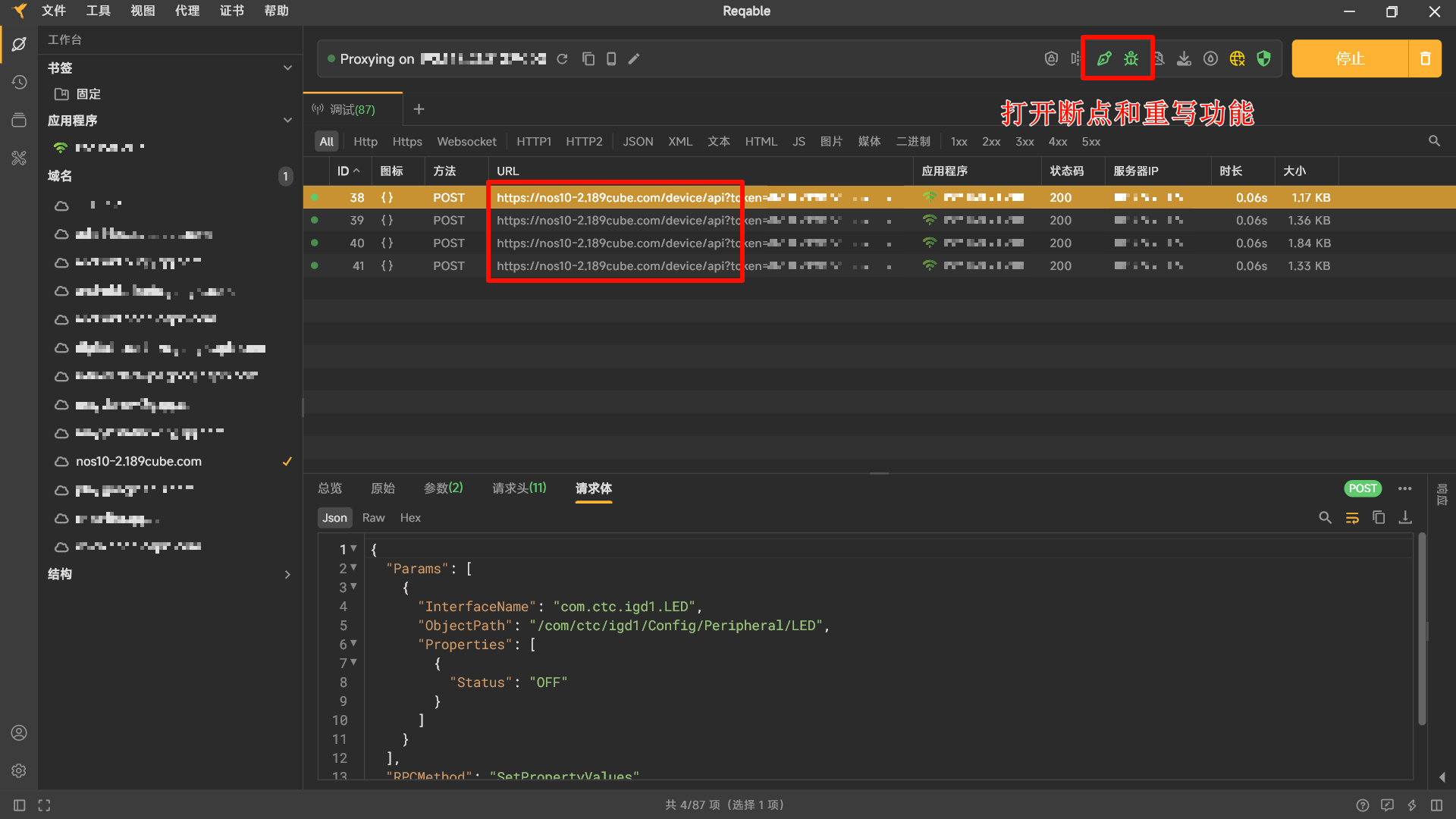This screenshot has width=1456, height=819.
Task: Fold the Params array at line 2
Action: [353, 567]
